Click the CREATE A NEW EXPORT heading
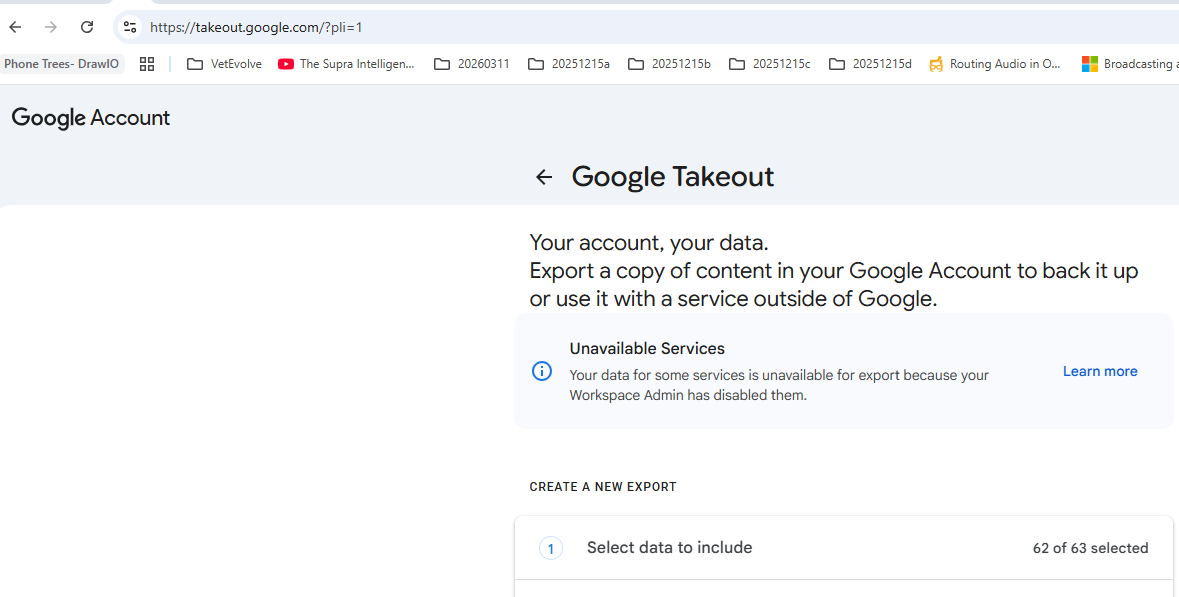Screen dimensions: 1179x597 click(x=603, y=486)
